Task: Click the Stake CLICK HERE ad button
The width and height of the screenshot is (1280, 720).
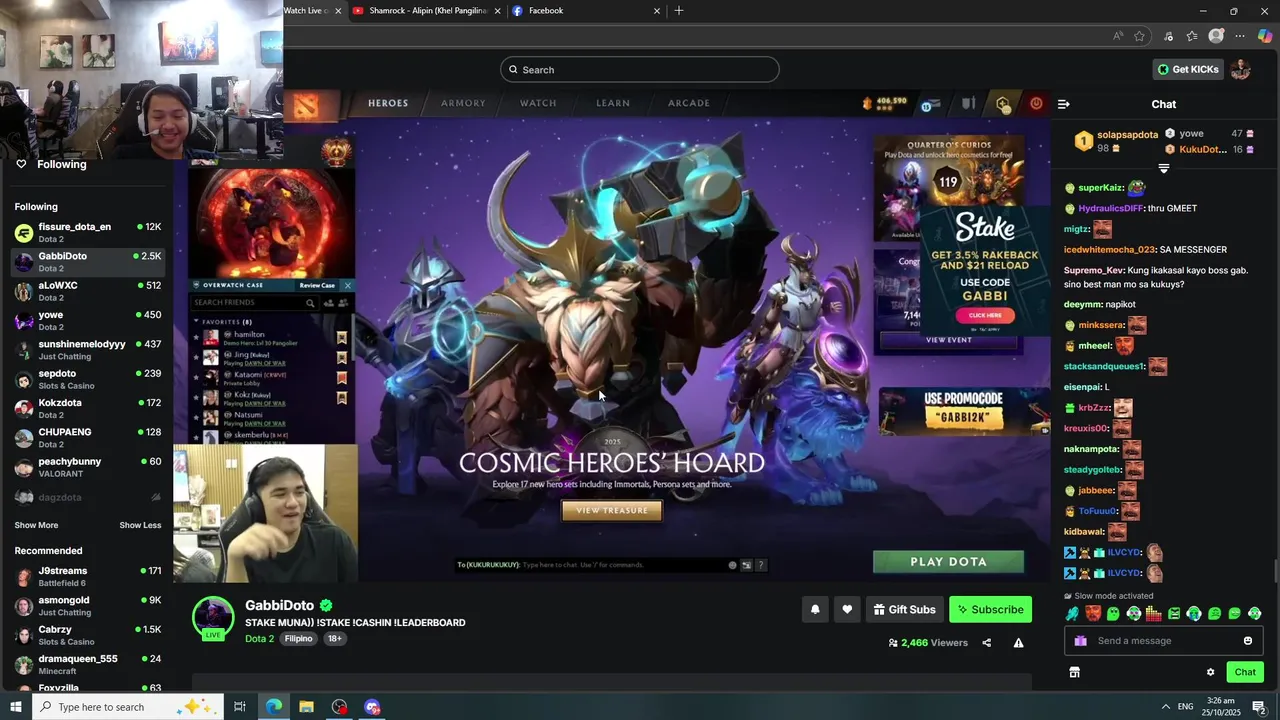Action: coord(985,315)
